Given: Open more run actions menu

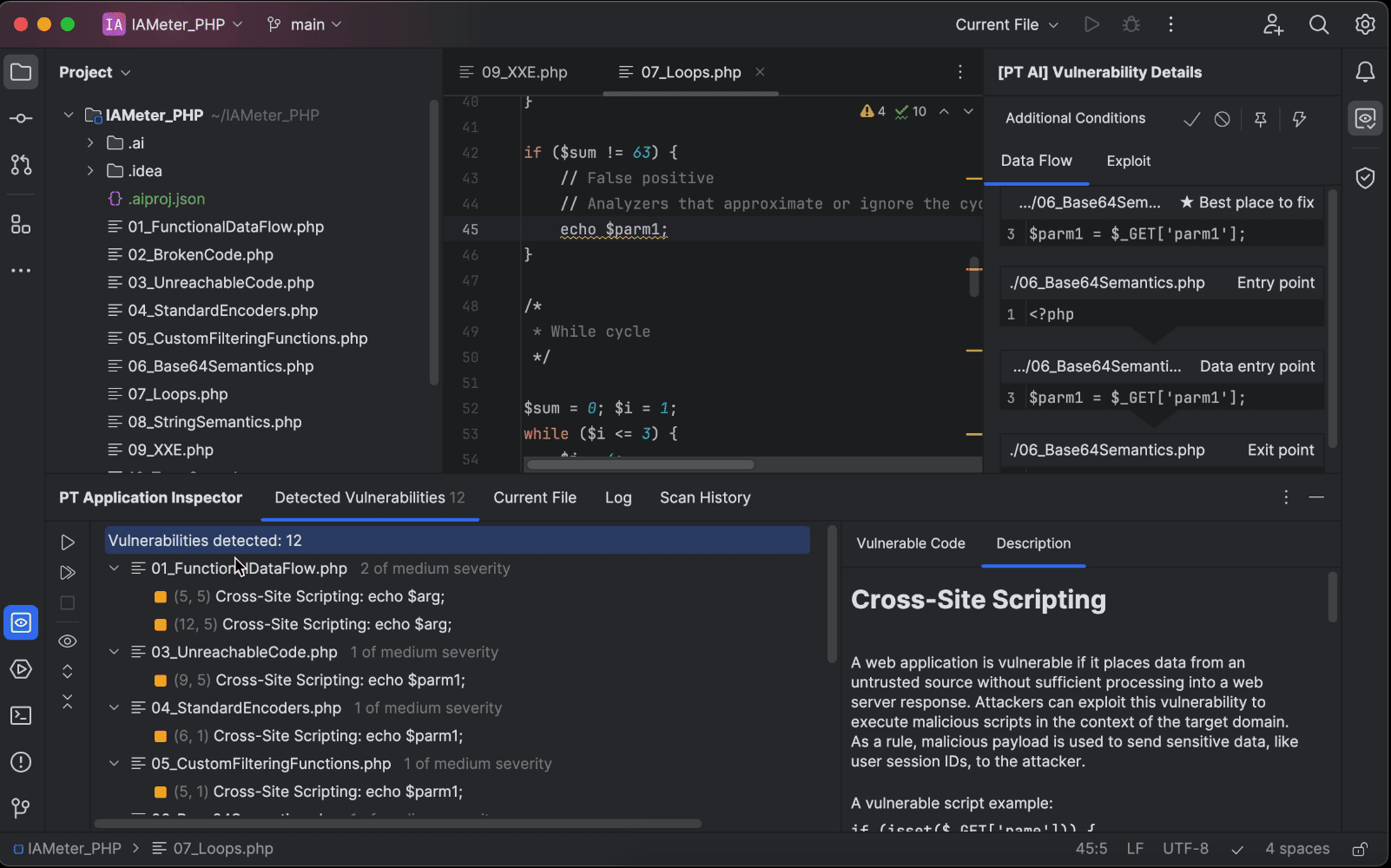Looking at the screenshot, I should (1170, 24).
